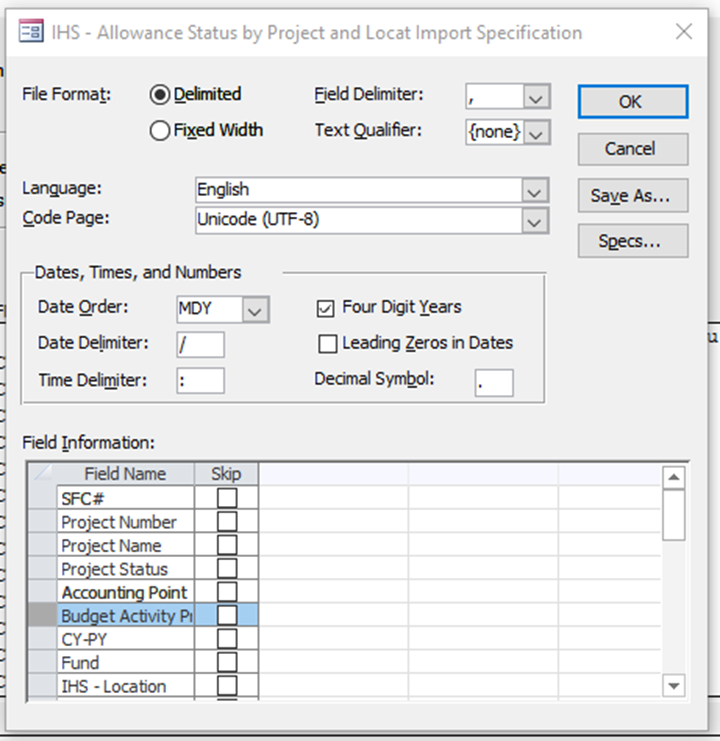The height and width of the screenshot is (741, 720).
Task: Click the Save As... button
Action: tap(632, 196)
